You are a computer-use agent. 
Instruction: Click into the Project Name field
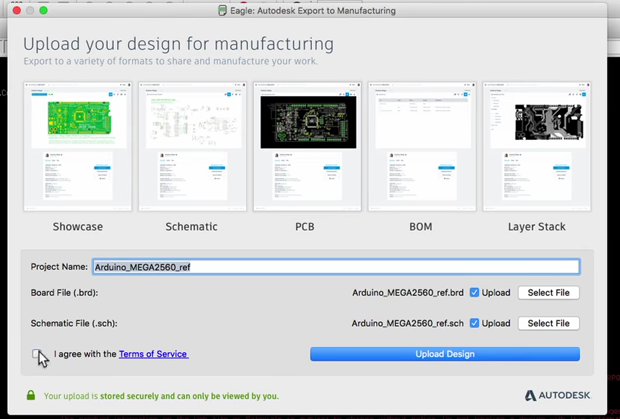(336, 267)
